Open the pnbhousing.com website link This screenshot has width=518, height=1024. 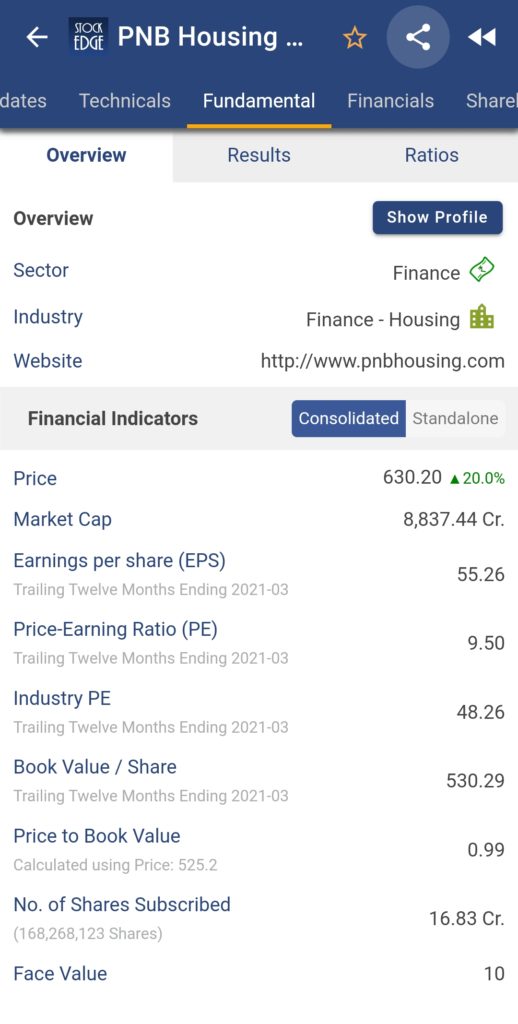383,361
